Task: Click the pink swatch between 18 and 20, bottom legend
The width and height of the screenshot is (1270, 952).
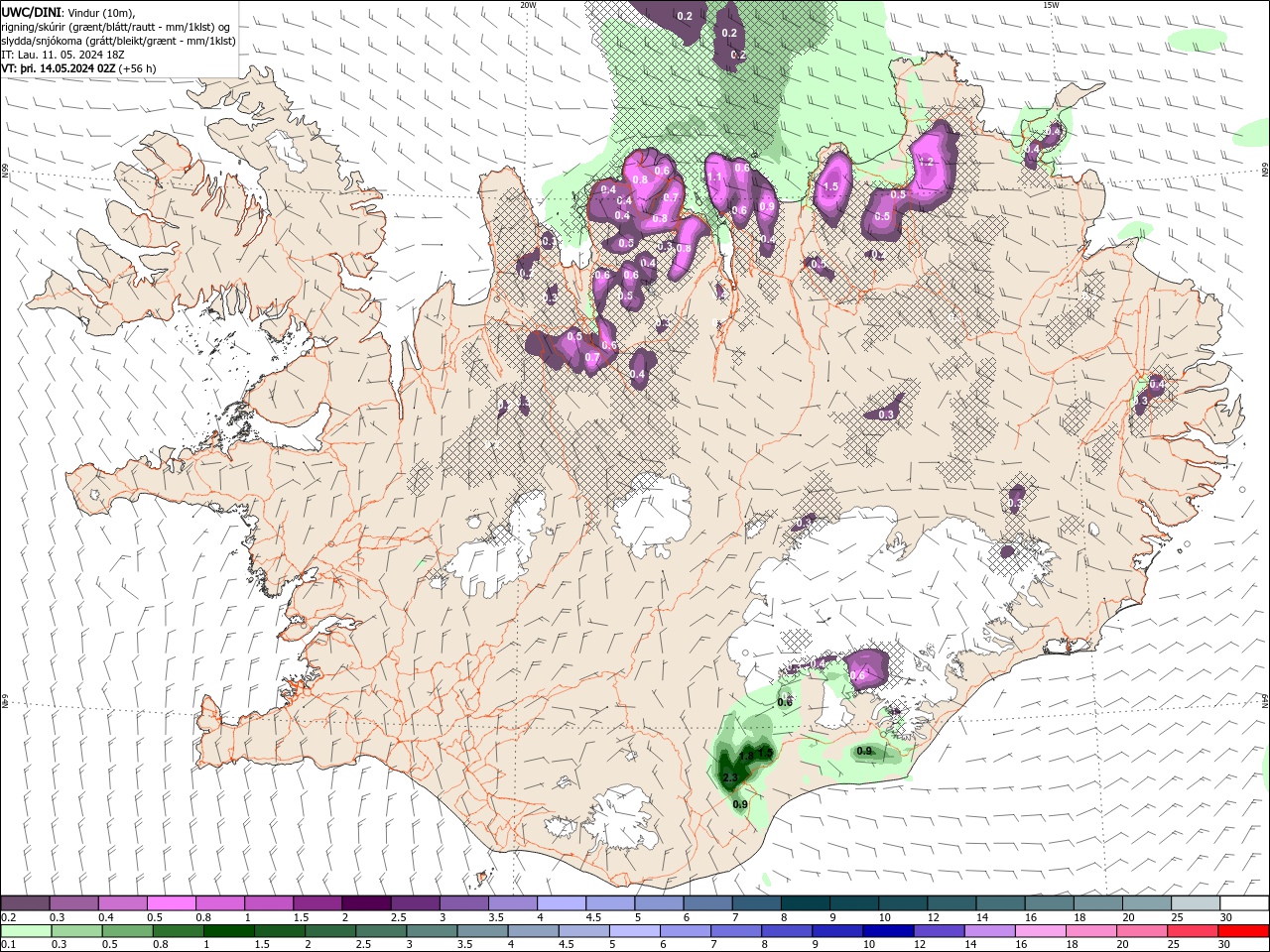Action: [1090, 931]
